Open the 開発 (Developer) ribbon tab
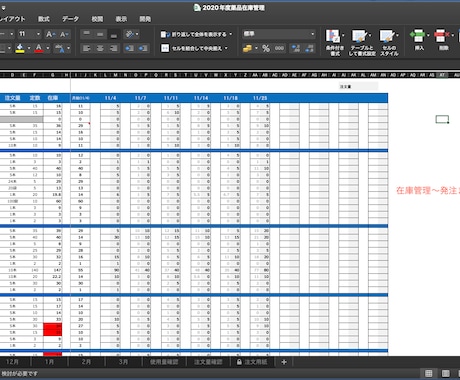 (x=145, y=19)
